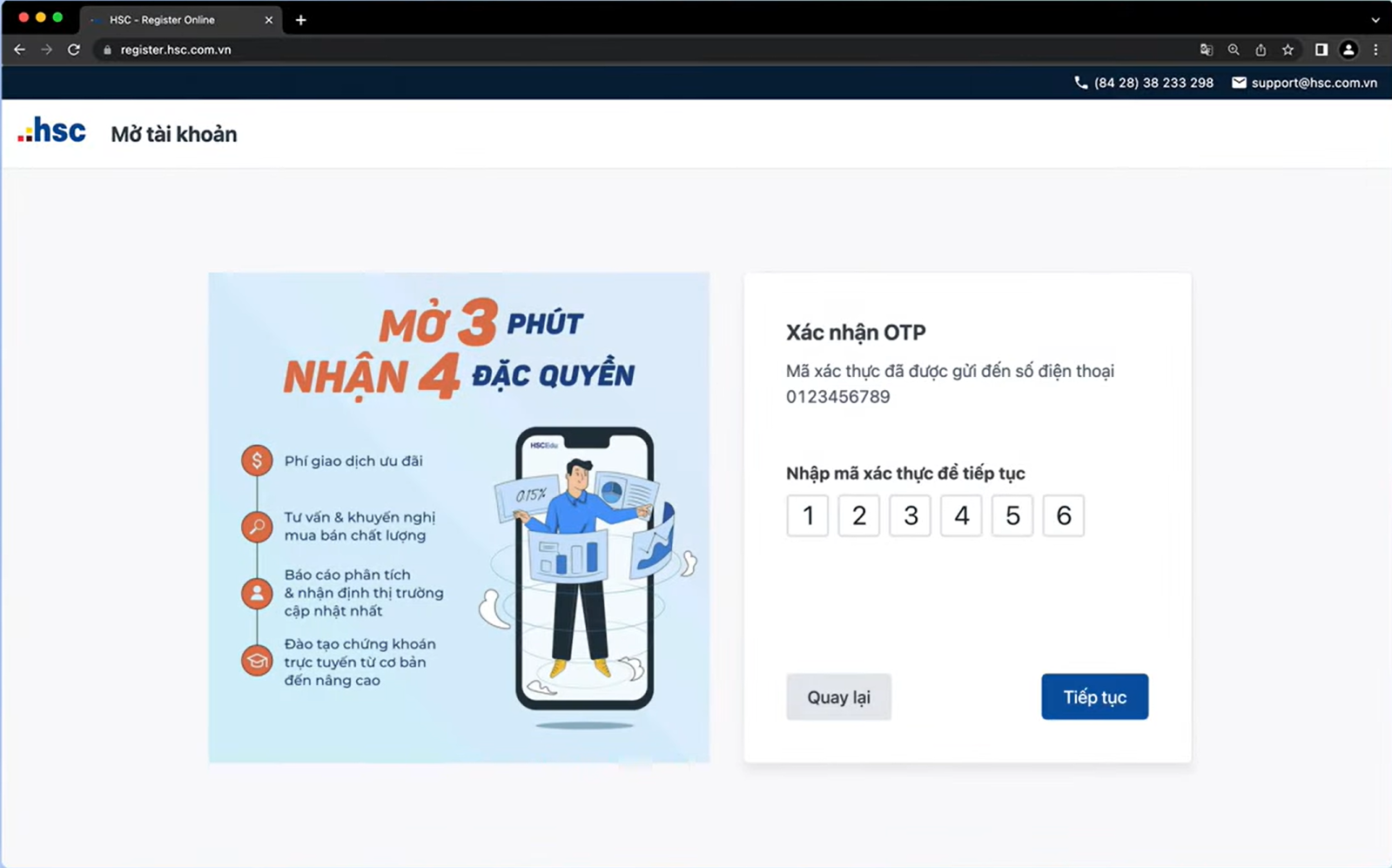The height and width of the screenshot is (868, 1392).
Task: Click the Xác nhận OTP title
Action: pos(856,333)
